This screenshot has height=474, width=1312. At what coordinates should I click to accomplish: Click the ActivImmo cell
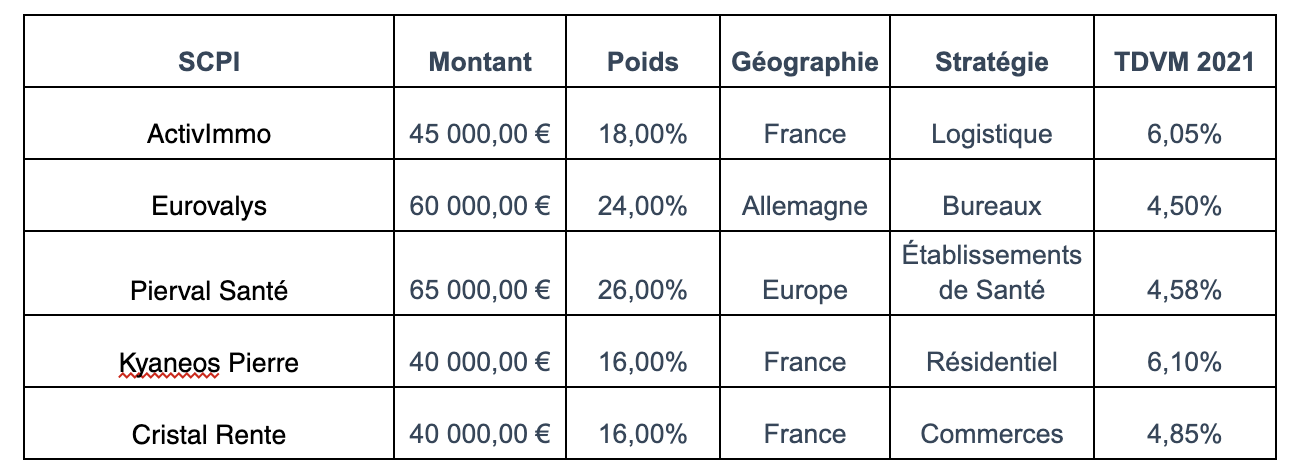point(209,124)
